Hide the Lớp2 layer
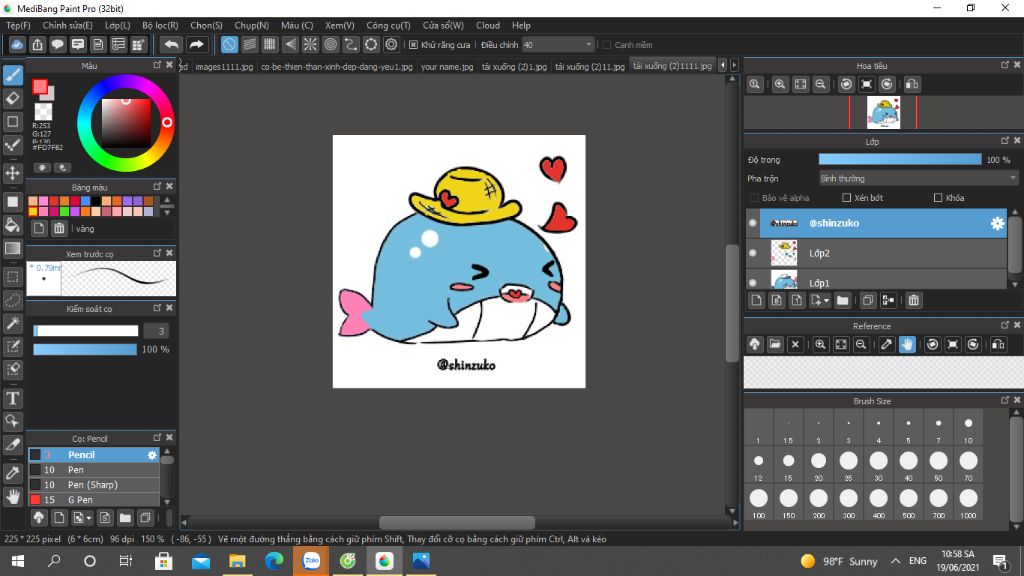Screen dimensions: 1024x576 pos(752,253)
